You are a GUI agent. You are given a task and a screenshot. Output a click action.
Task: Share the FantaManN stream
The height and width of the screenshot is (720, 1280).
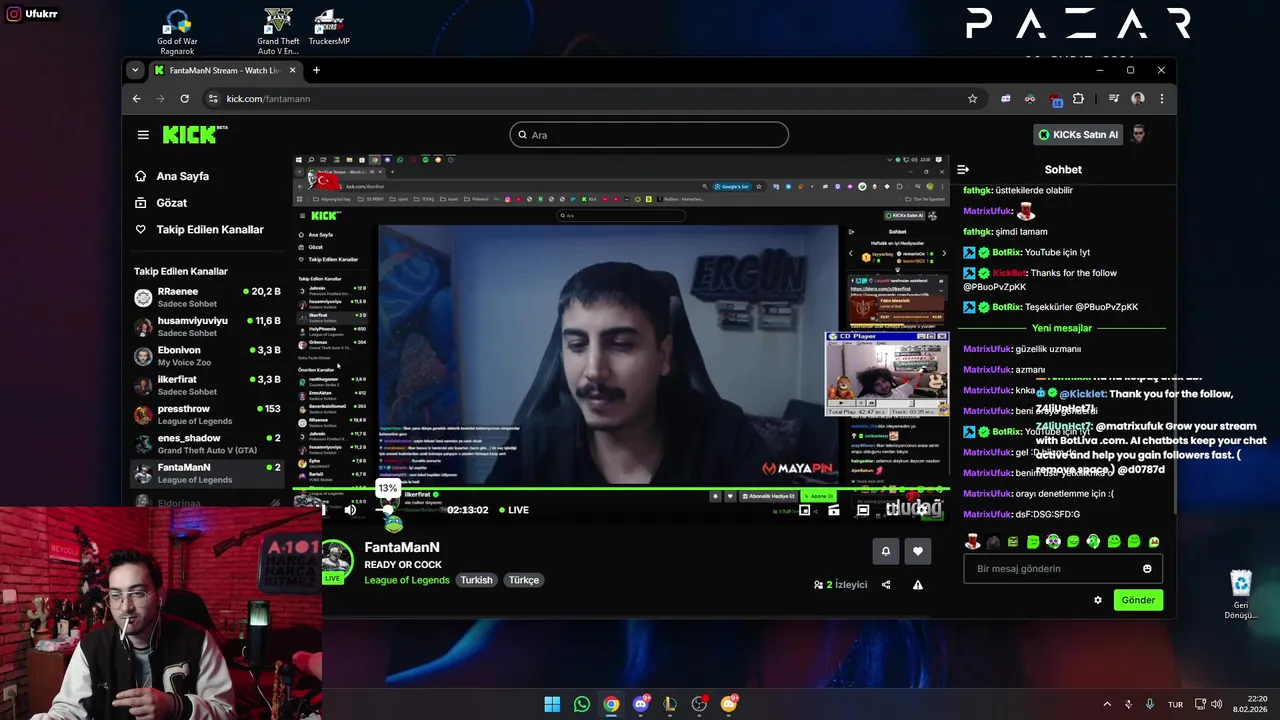click(x=886, y=585)
